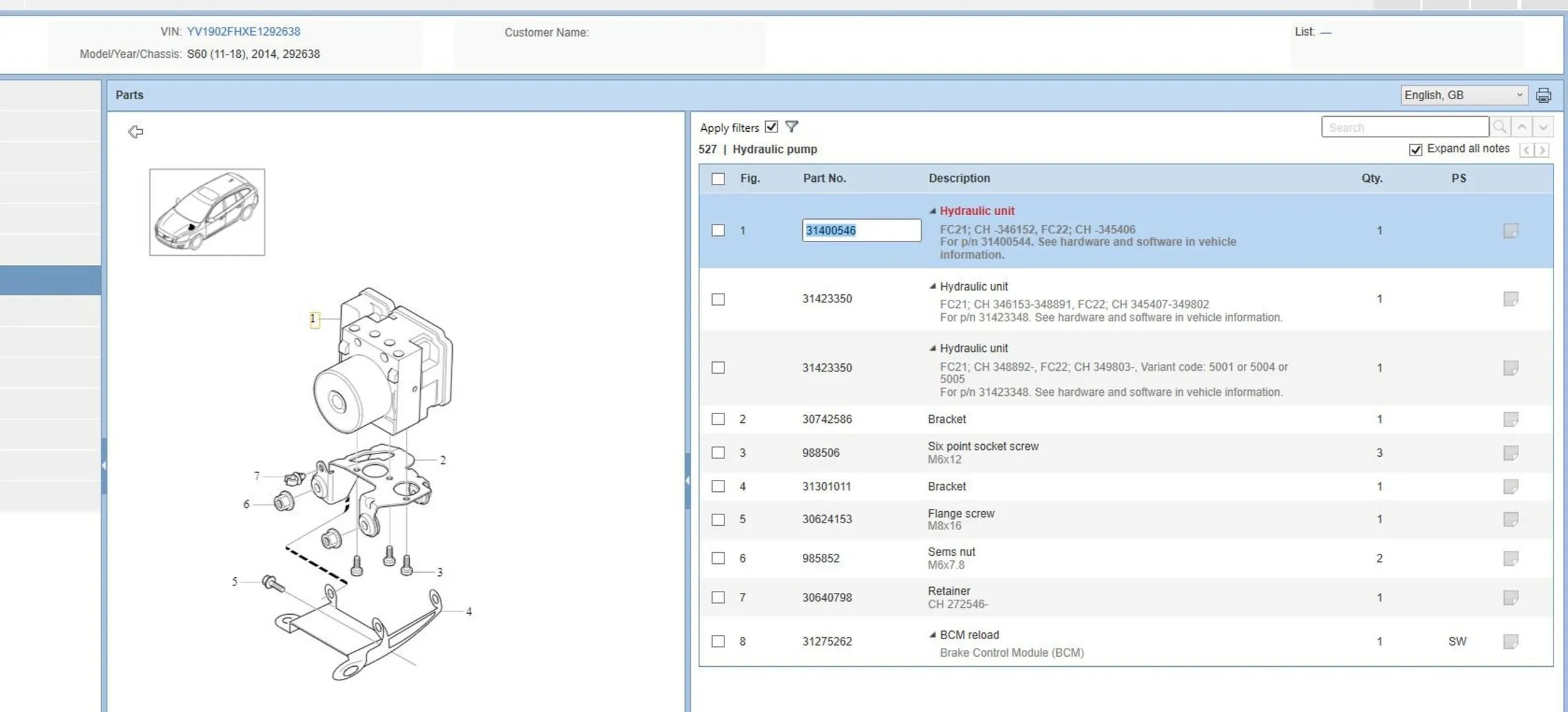Click the VIN link YV1902FHXE1292638
The width and height of the screenshot is (1568, 712).
[x=243, y=31]
